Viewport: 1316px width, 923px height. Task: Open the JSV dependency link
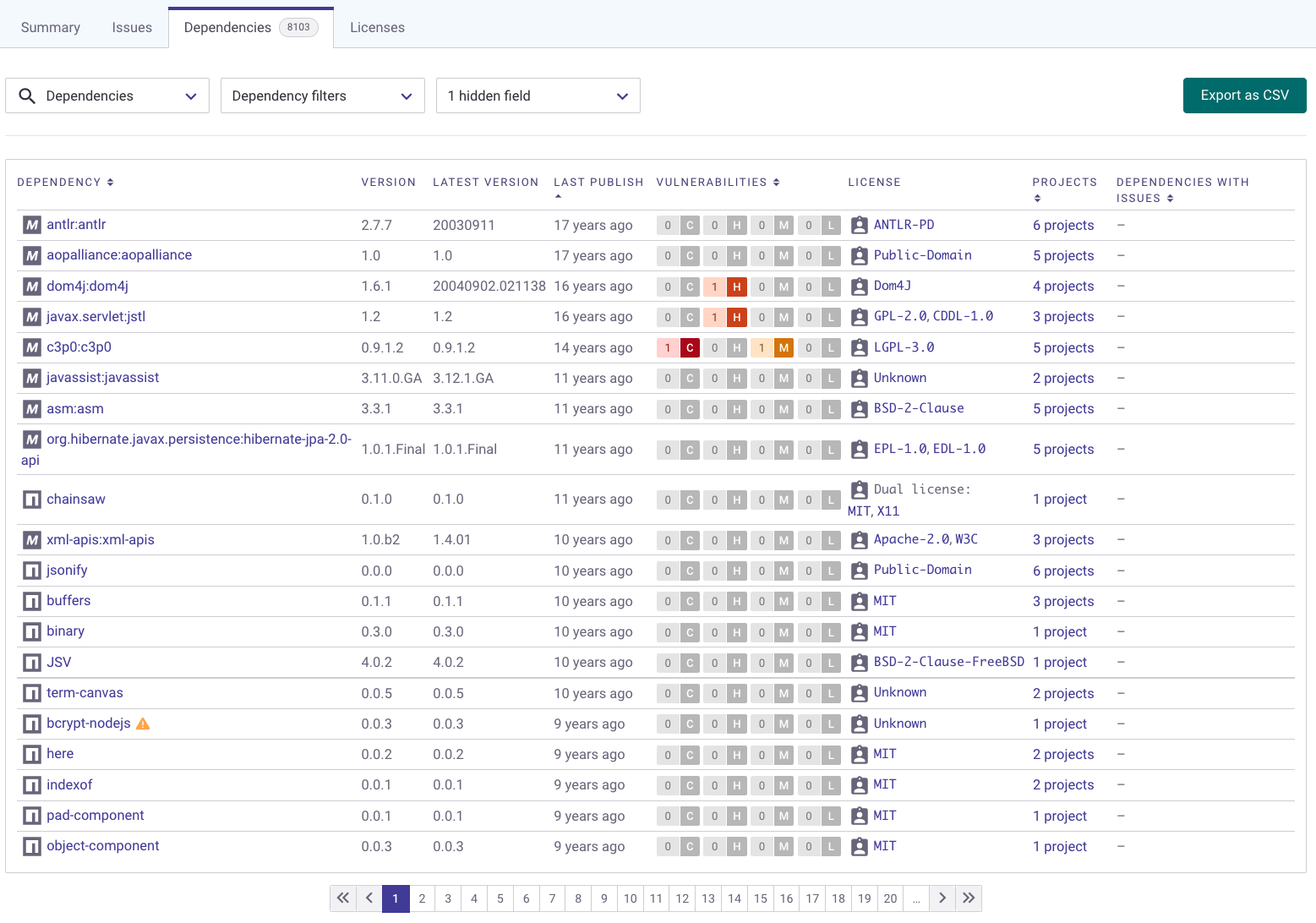(59, 663)
